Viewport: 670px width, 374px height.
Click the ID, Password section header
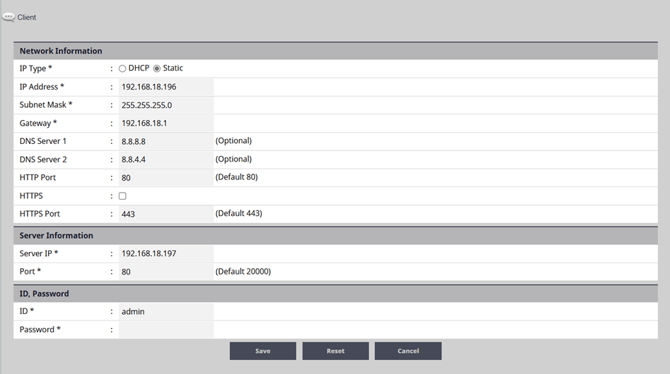[335, 294]
